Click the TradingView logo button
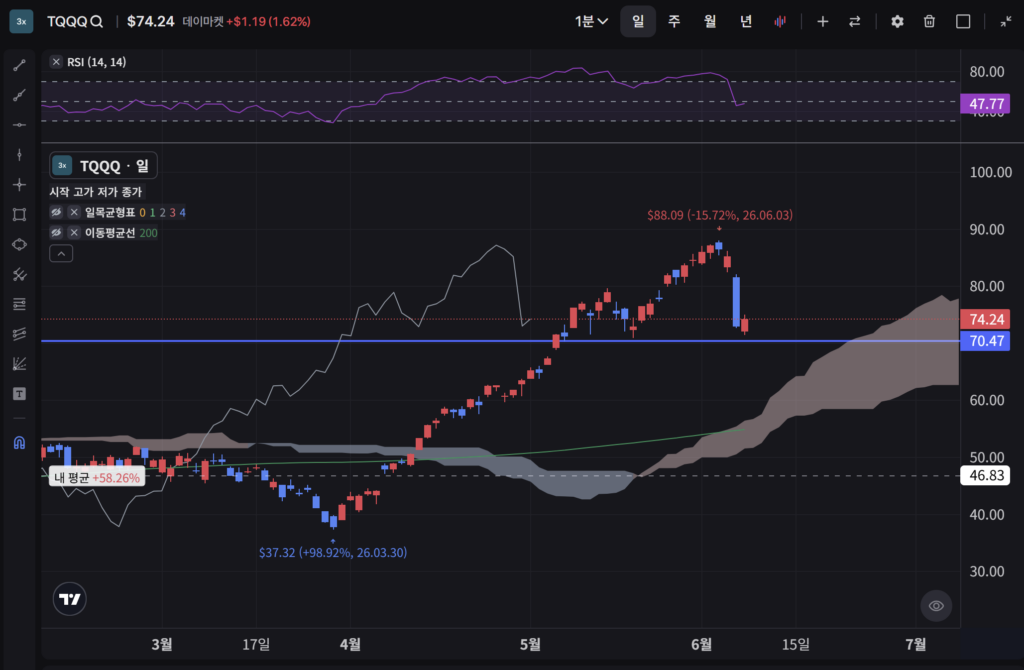This screenshot has height=670, width=1024. (69, 599)
